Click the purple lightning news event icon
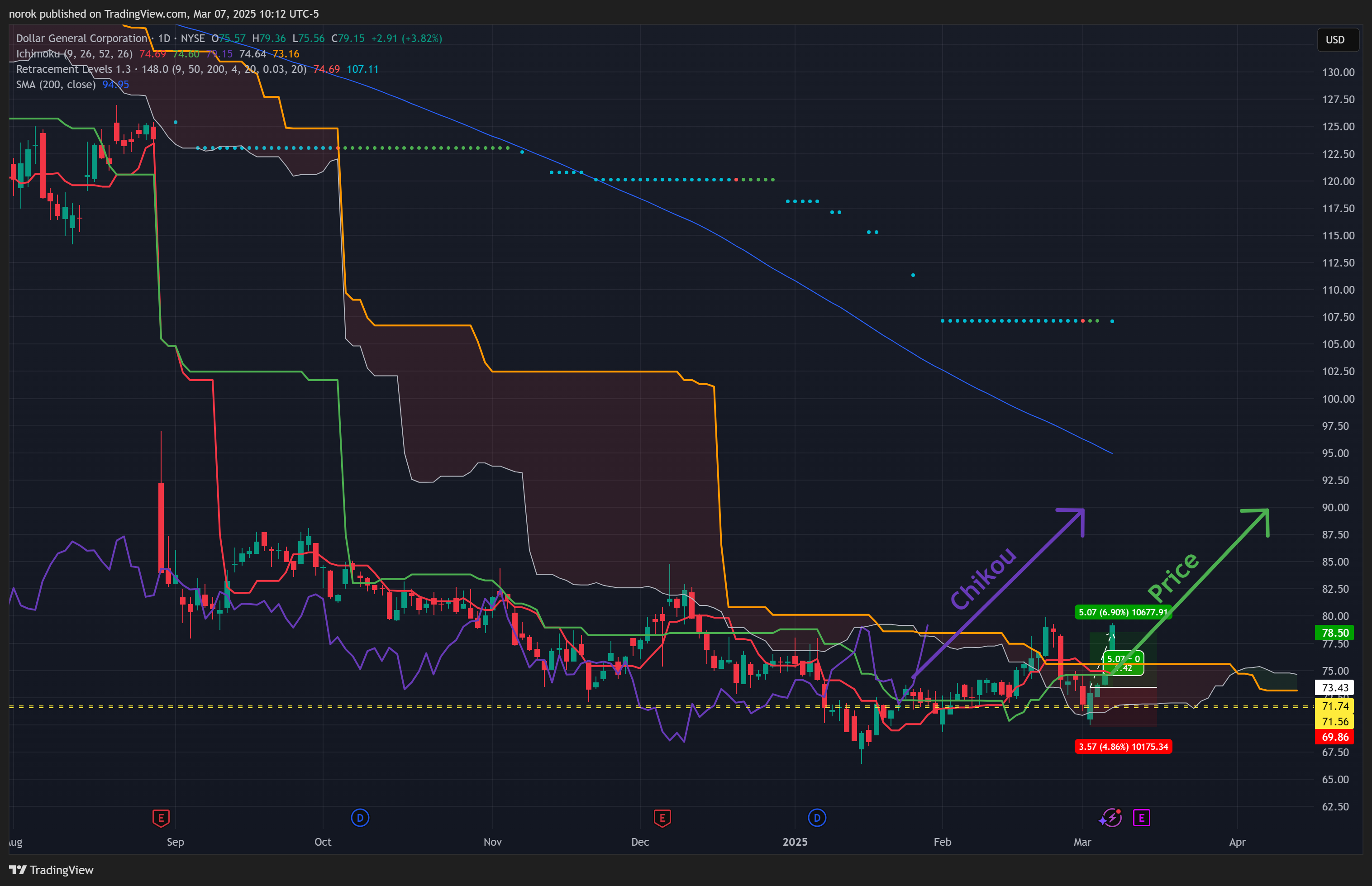This screenshot has width=1372, height=886. pos(1111,818)
